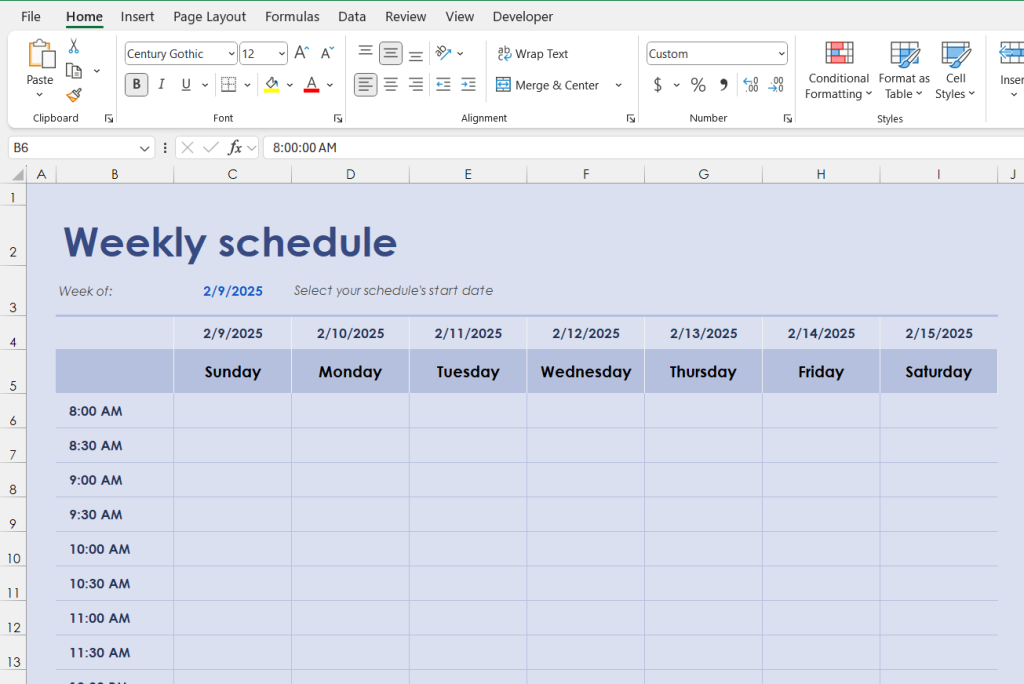The image size is (1024, 684).
Task: Open the font color picker arrow
Action: pyautogui.click(x=328, y=85)
